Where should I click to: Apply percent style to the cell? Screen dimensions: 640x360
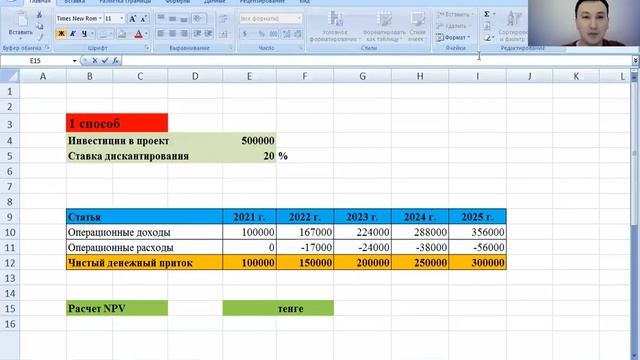point(262,34)
